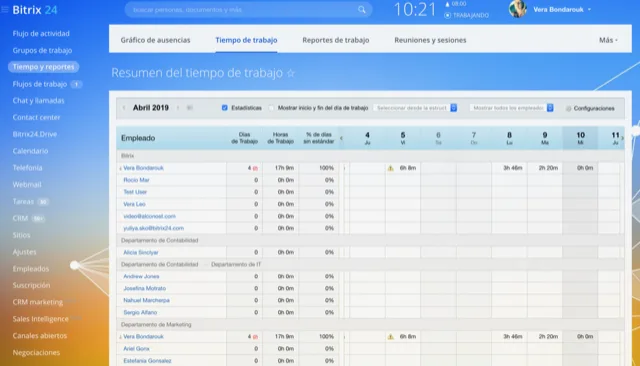Open Empleados in sidebar

[x=31, y=268]
